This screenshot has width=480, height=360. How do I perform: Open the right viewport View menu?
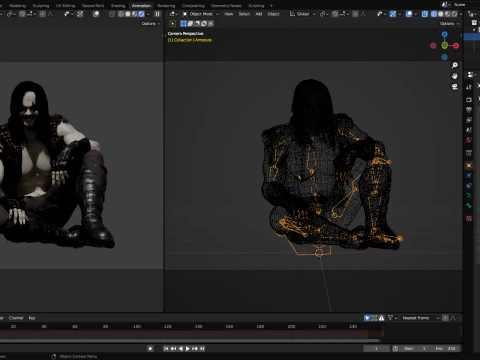[x=228, y=14]
